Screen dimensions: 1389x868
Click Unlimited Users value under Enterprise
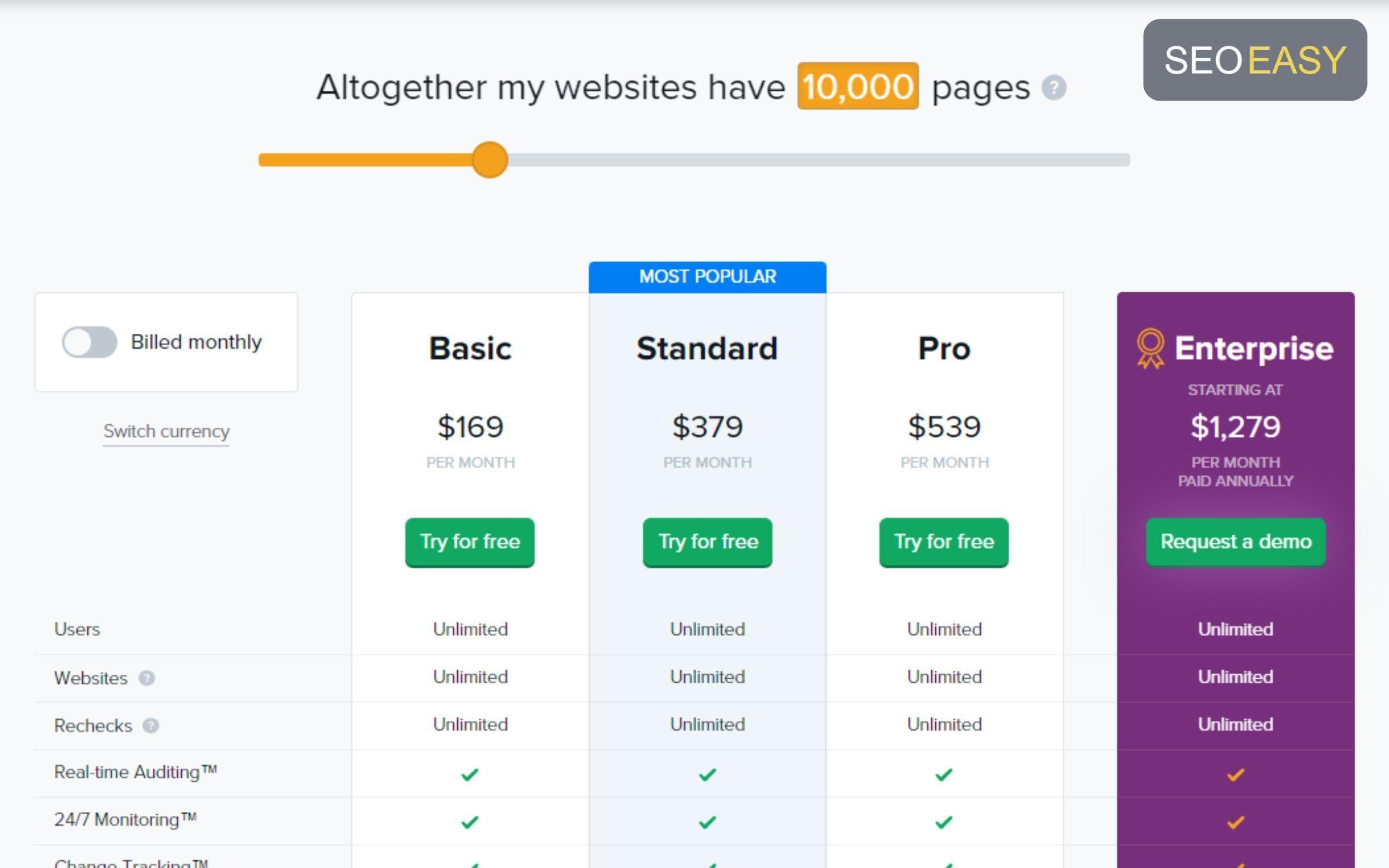coord(1236,630)
